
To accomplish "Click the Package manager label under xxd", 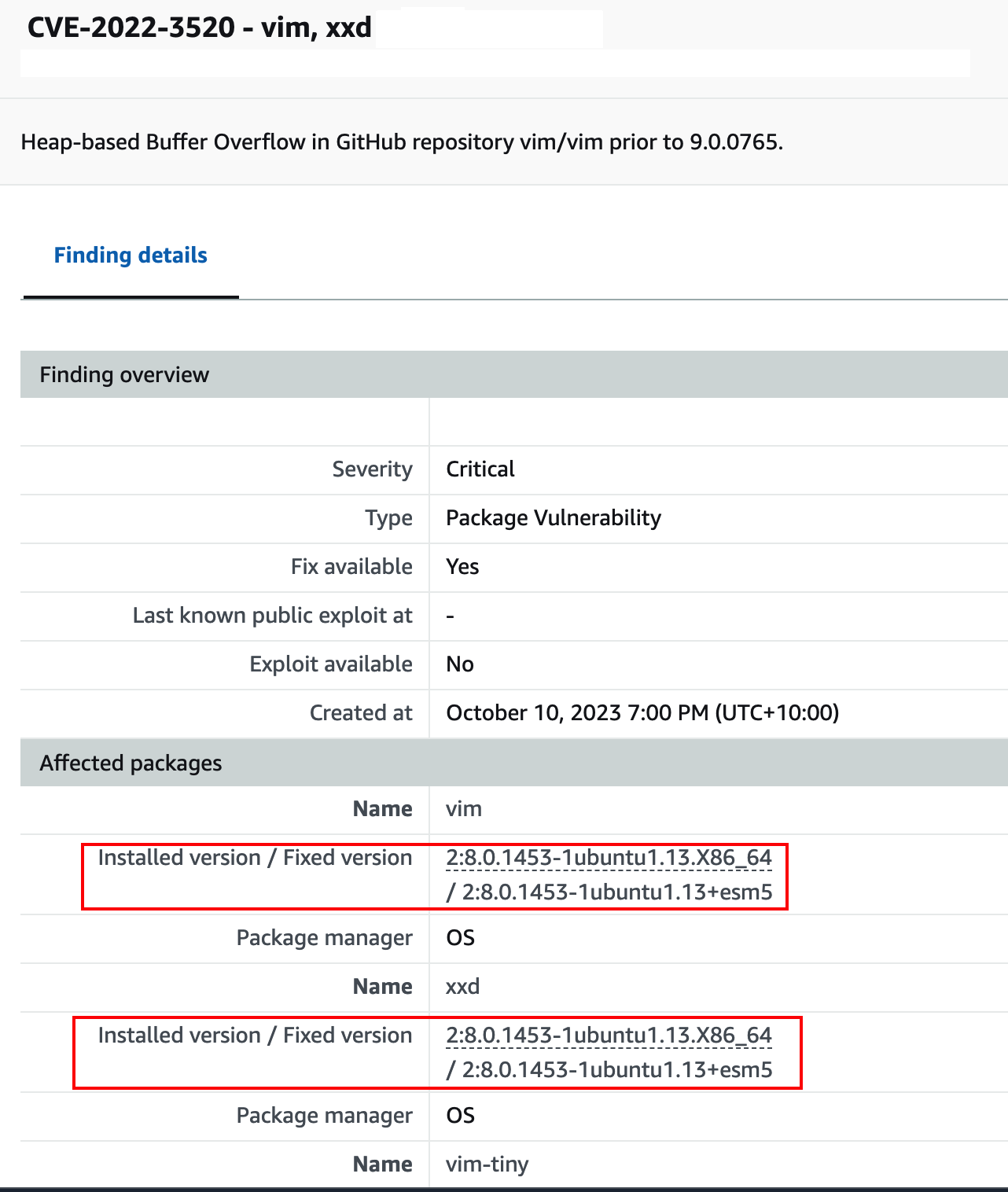I will click(324, 1115).
